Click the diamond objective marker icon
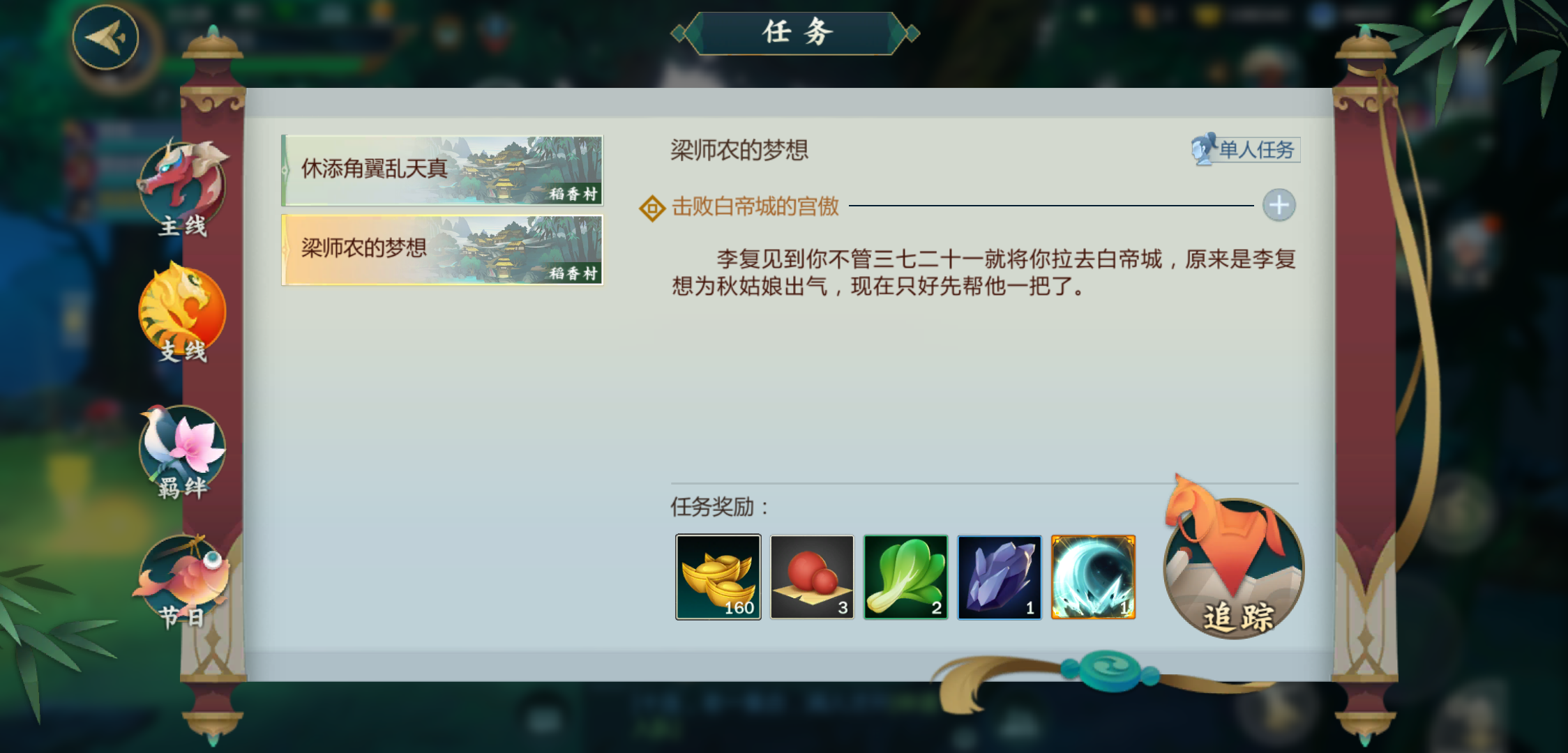The image size is (1568, 753). (652, 208)
